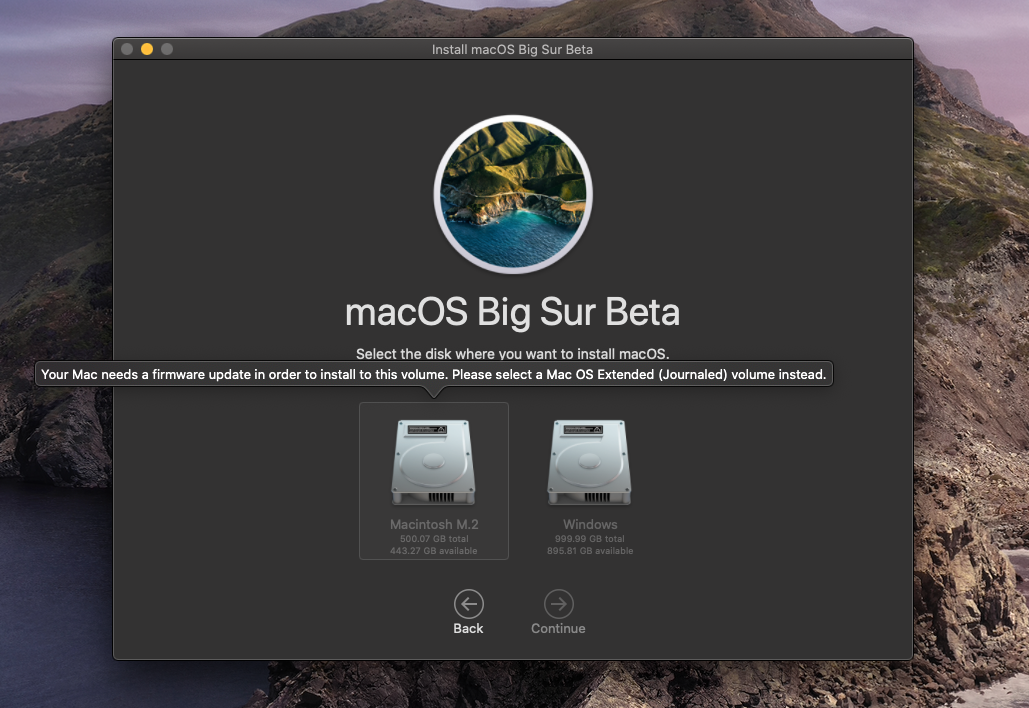Click the disabled zoom window button

167,49
